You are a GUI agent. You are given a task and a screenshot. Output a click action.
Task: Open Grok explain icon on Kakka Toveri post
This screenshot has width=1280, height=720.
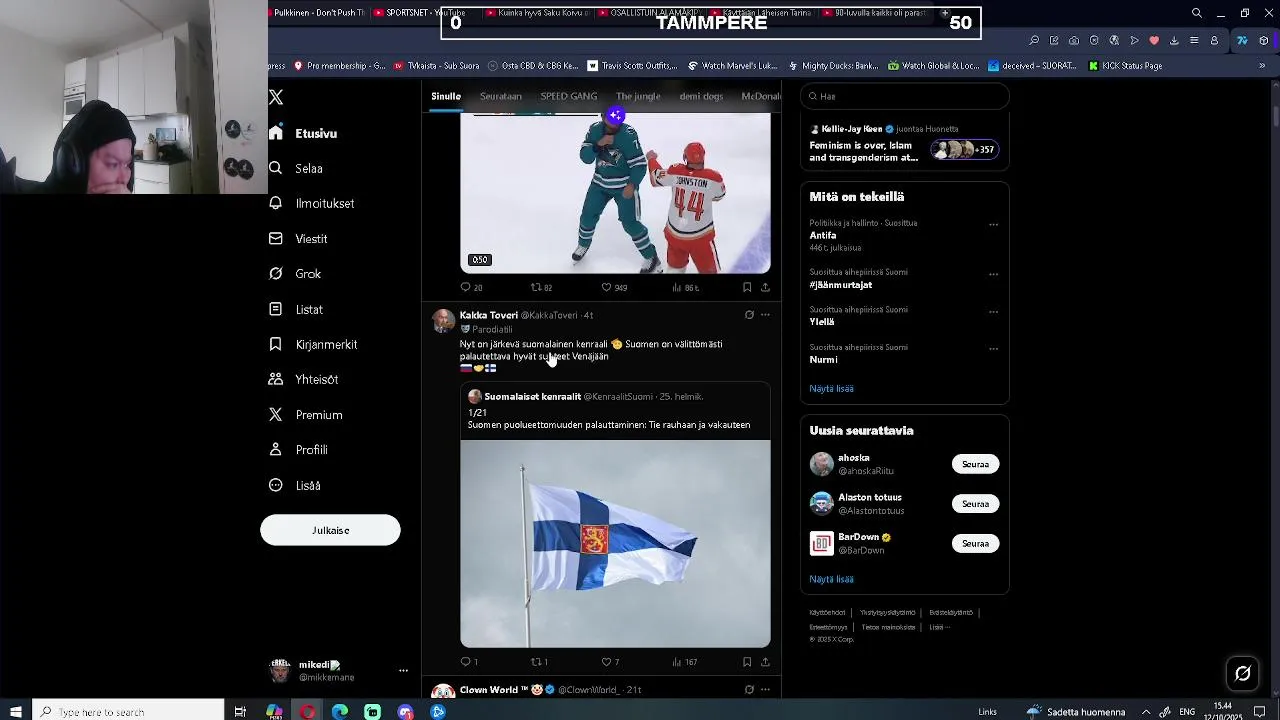(x=749, y=315)
